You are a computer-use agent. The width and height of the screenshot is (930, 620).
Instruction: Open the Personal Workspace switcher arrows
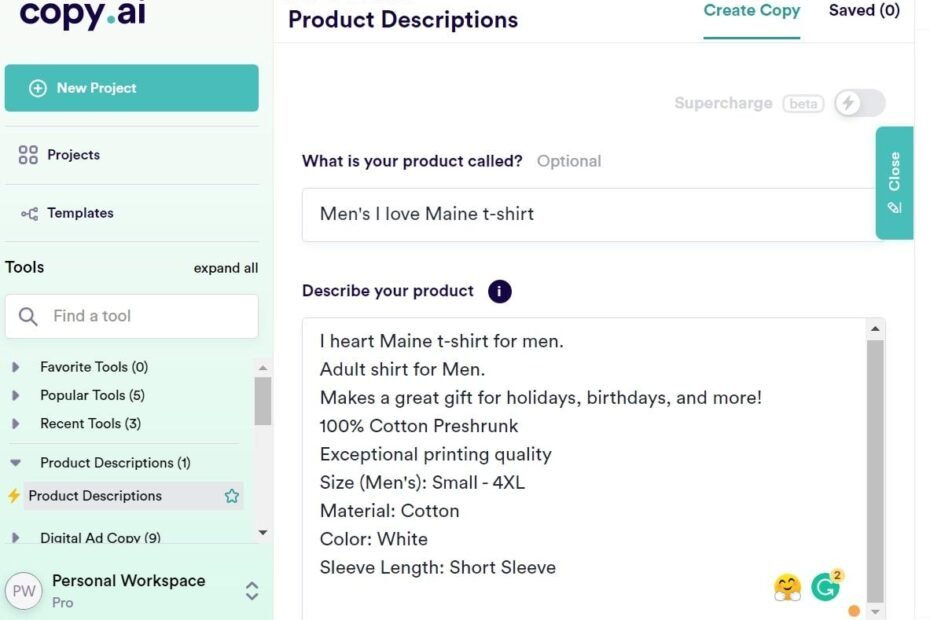[x=252, y=591]
